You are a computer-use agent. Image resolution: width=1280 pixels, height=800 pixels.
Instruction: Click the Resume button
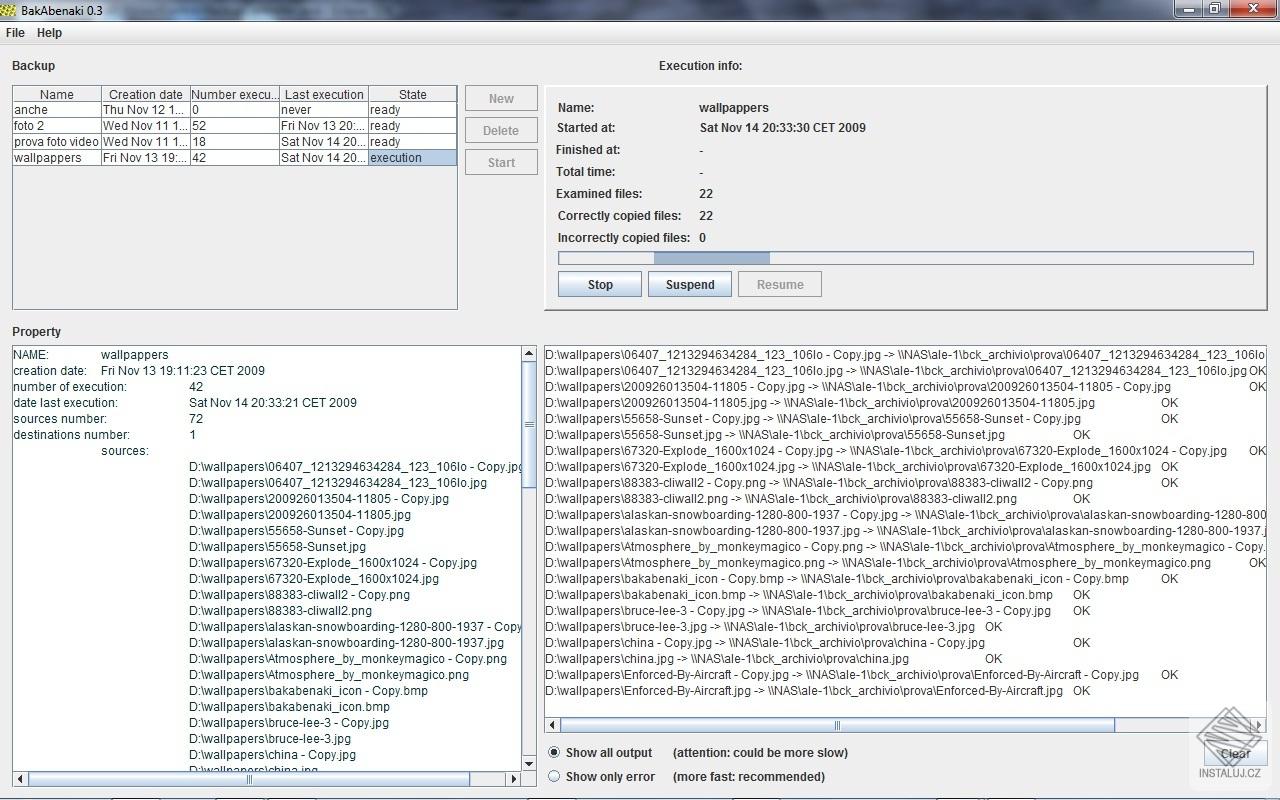pyautogui.click(x=780, y=284)
